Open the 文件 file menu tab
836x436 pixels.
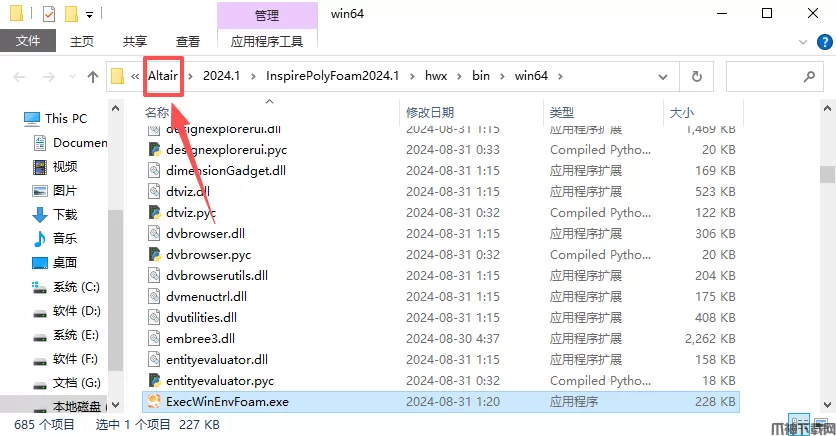[x=28, y=41]
